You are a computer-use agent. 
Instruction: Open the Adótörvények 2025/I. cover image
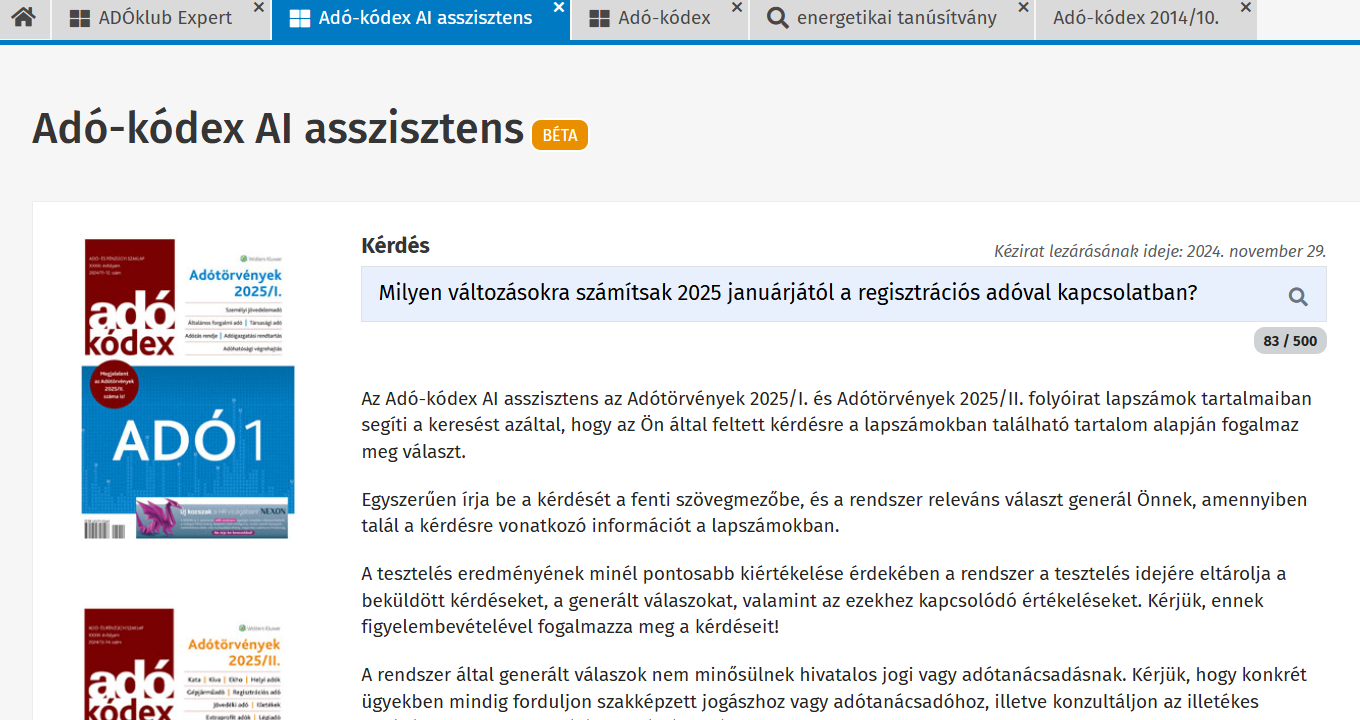click(x=184, y=299)
